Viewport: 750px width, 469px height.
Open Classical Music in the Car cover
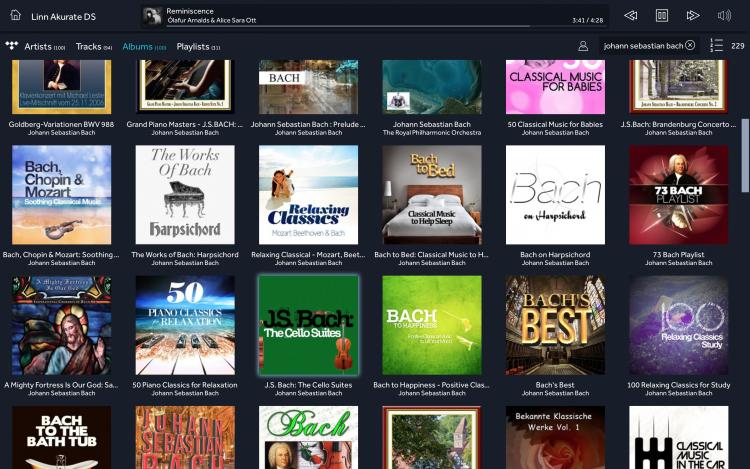679,437
